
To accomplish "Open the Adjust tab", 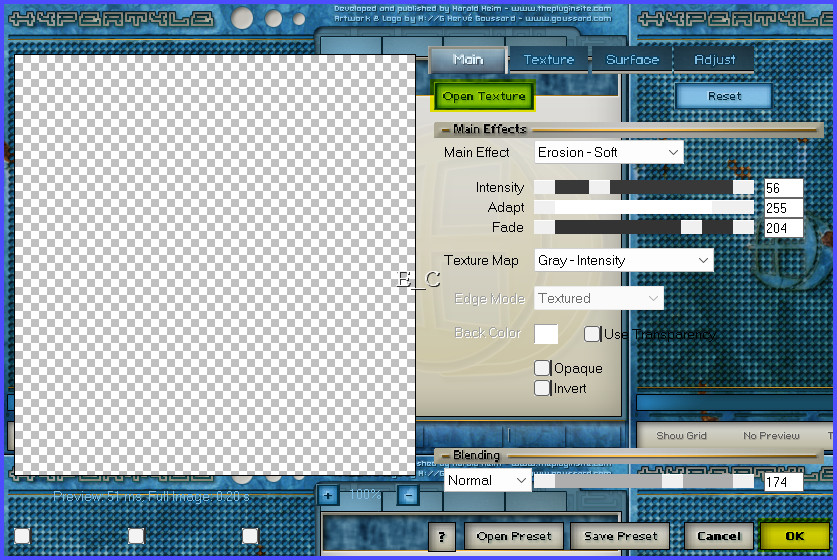I will [x=713, y=60].
